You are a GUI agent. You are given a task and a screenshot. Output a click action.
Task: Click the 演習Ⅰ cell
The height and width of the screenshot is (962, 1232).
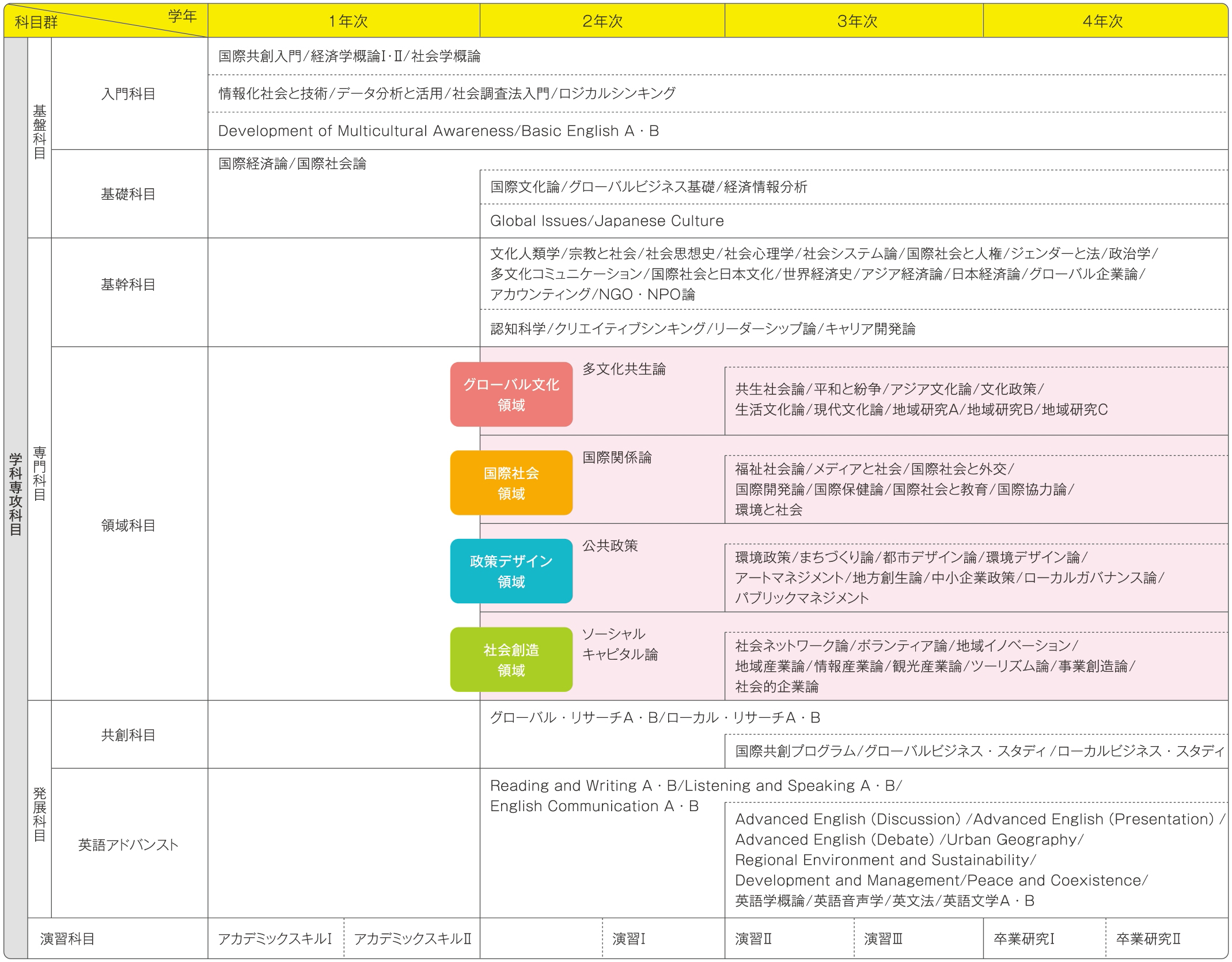point(664,939)
